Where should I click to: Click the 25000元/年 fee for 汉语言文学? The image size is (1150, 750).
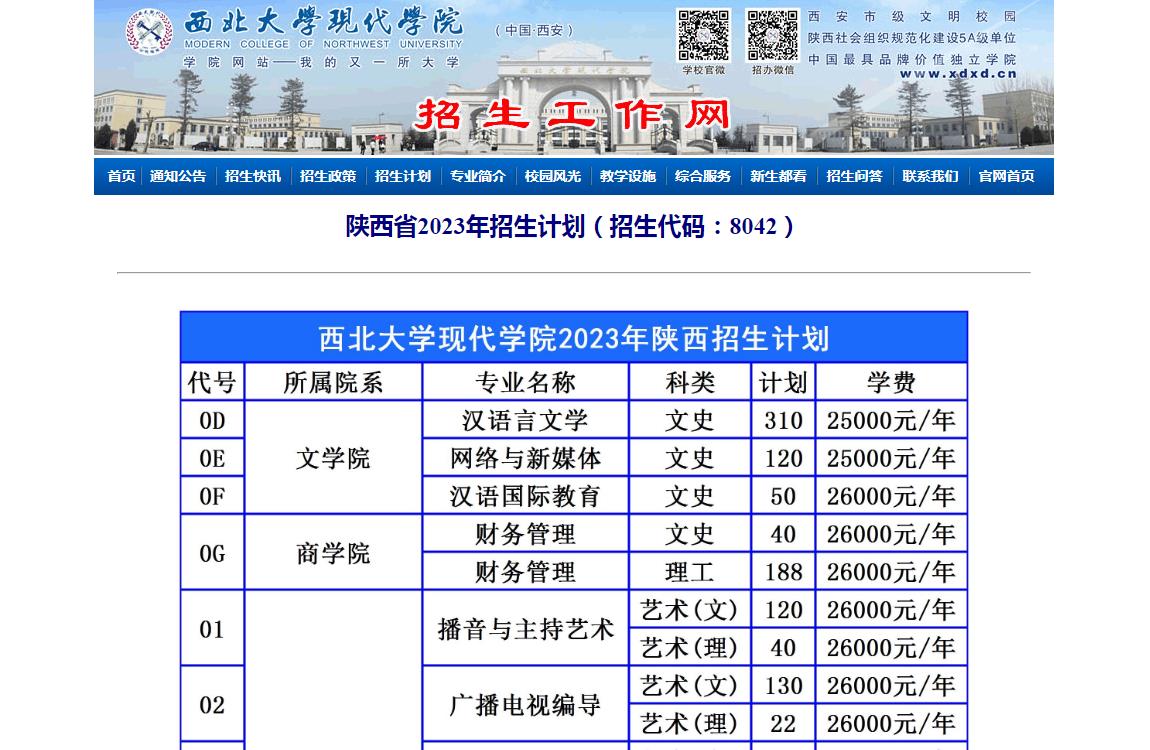point(891,420)
